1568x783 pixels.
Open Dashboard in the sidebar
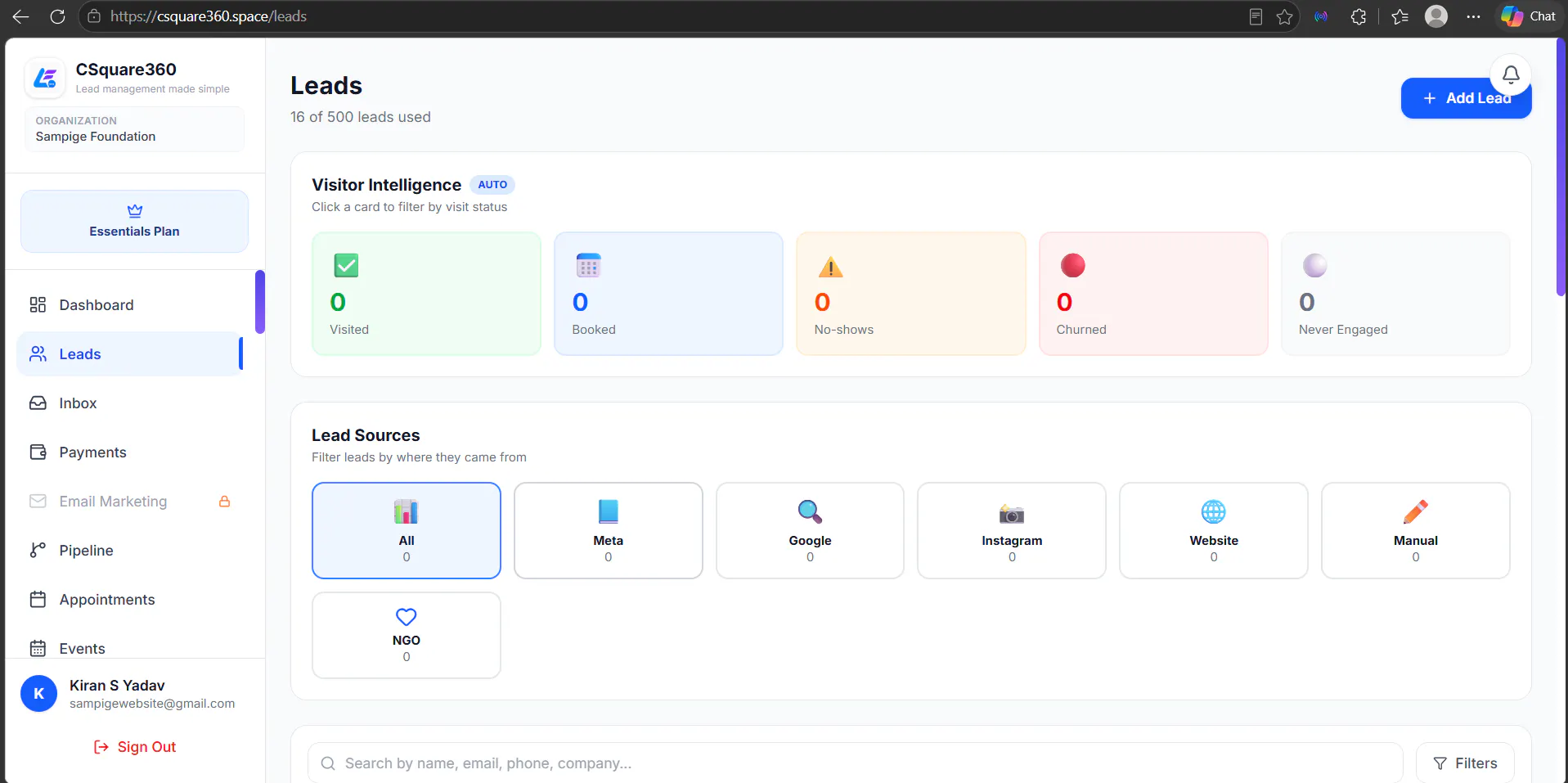[x=131, y=305]
